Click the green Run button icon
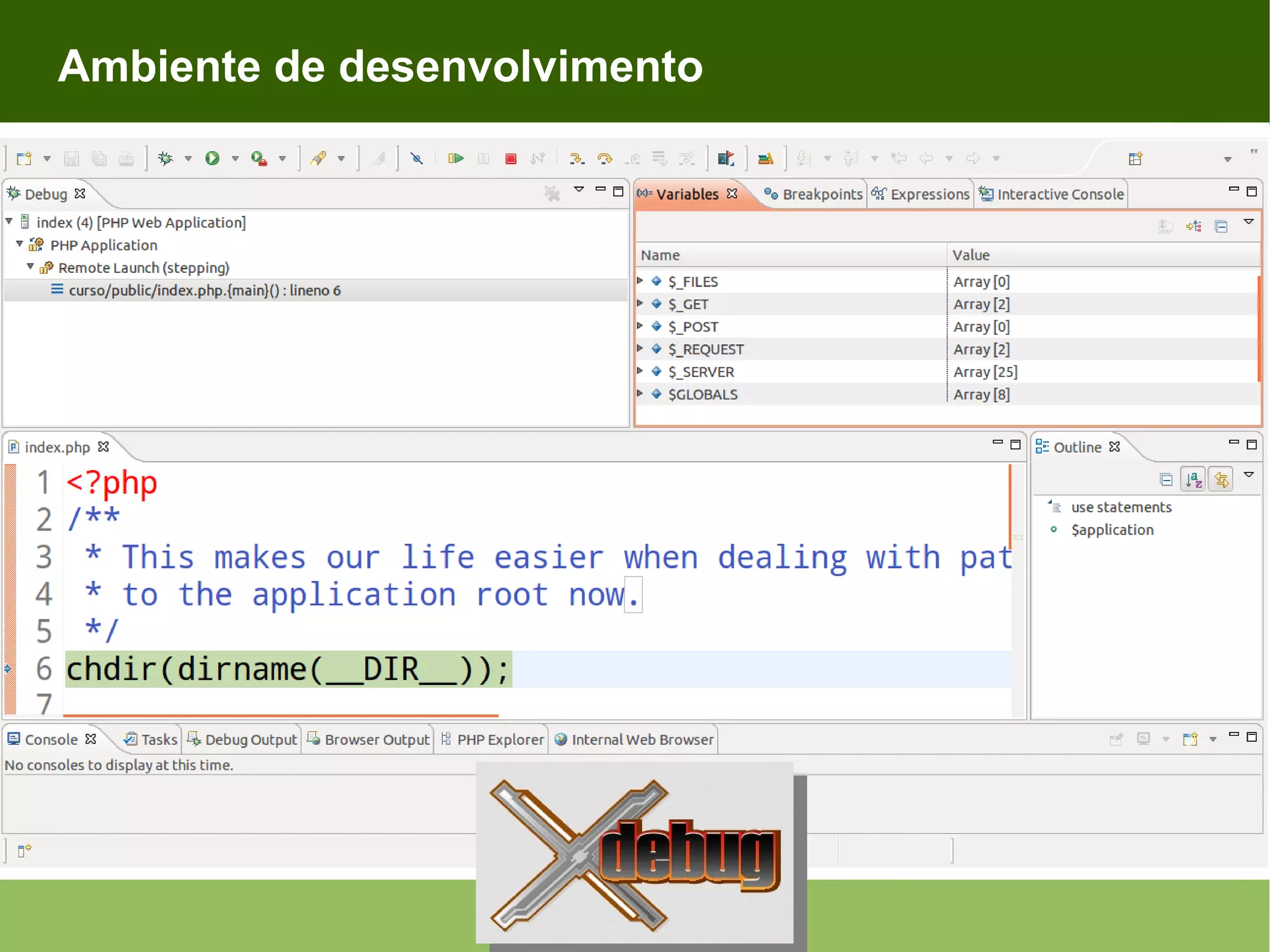The width and height of the screenshot is (1270, 952). click(212, 159)
